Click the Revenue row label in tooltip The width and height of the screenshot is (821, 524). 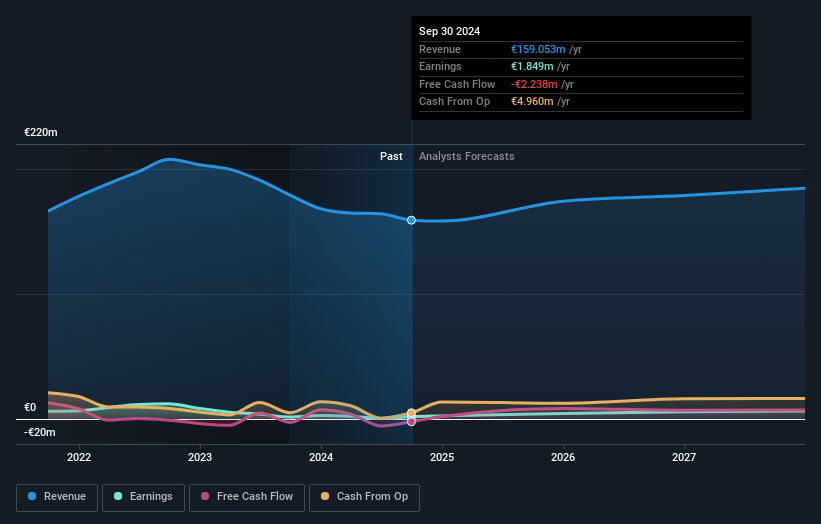pyautogui.click(x=440, y=49)
